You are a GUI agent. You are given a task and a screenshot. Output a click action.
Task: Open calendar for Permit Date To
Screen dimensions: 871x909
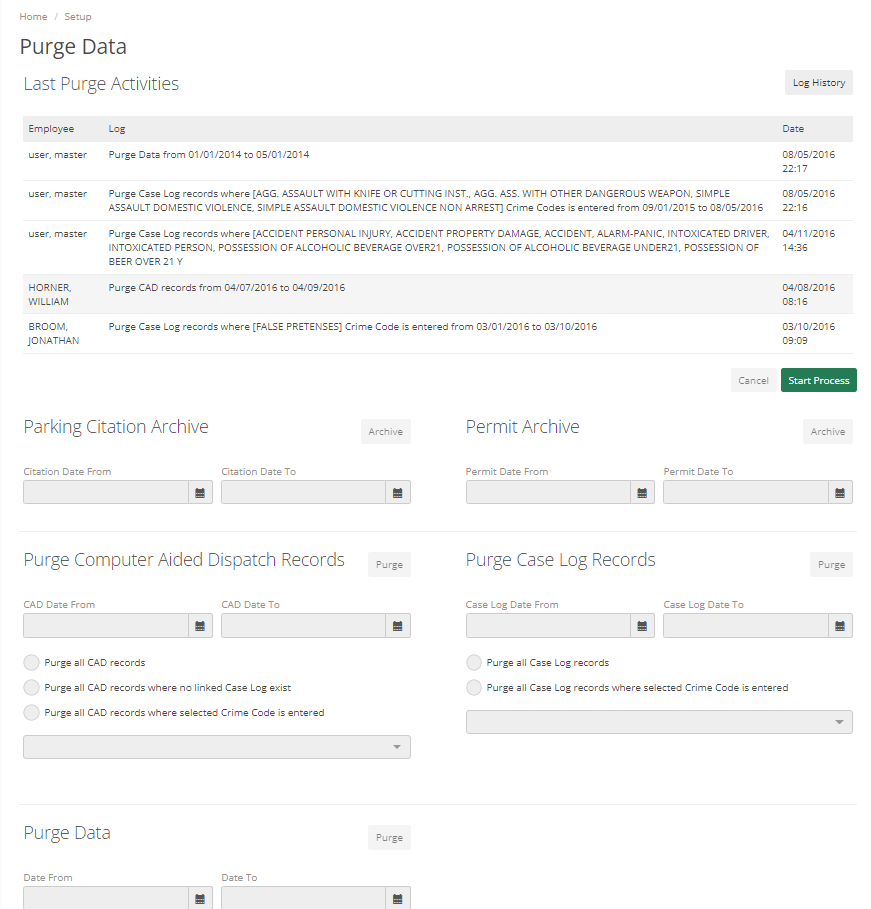click(x=840, y=492)
